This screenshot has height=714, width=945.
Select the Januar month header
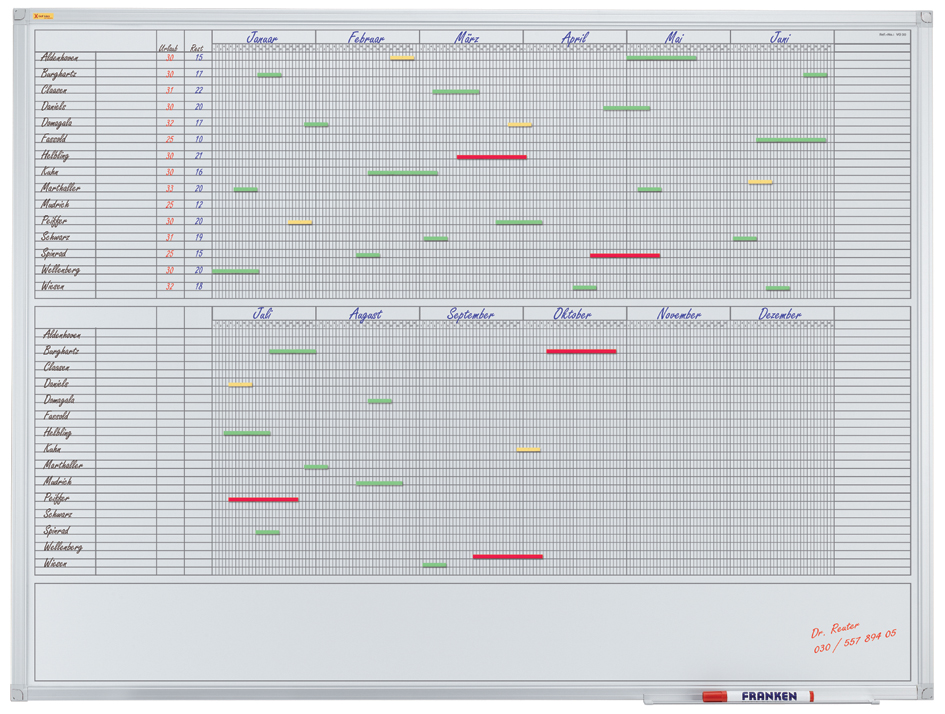click(263, 38)
